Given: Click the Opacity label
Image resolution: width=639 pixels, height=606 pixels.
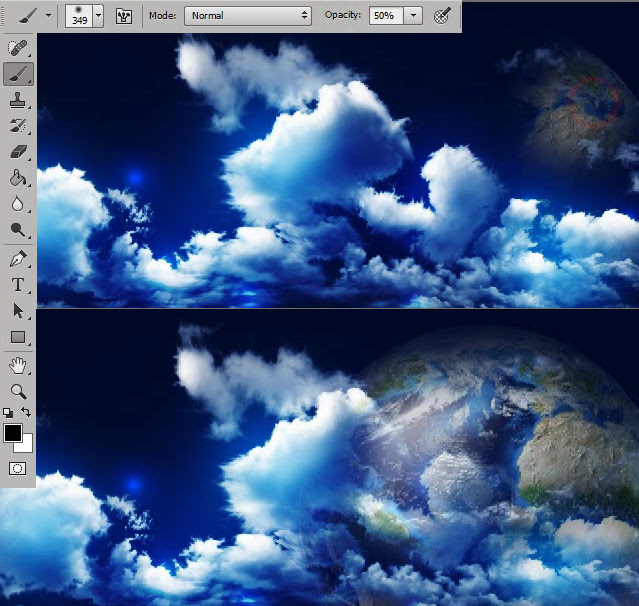Looking at the screenshot, I should point(343,15).
